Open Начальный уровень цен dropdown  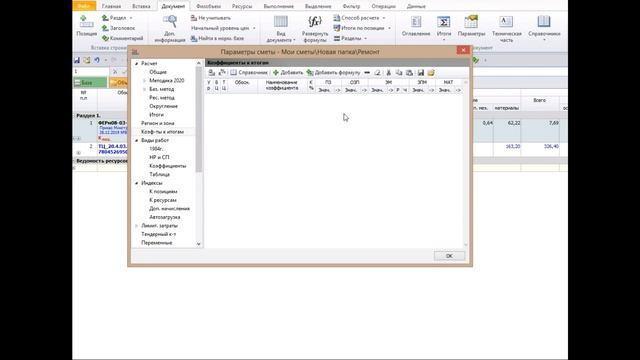223,28
